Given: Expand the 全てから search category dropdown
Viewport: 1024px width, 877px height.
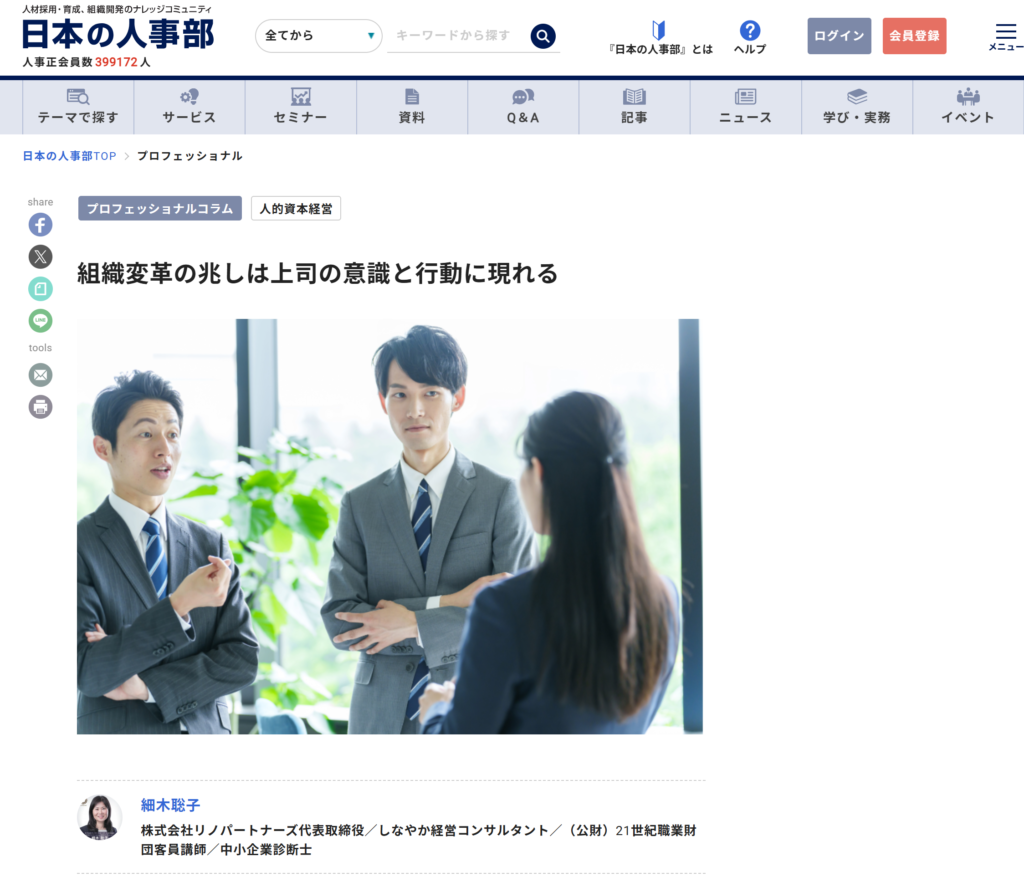Looking at the screenshot, I should coord(319,36).
